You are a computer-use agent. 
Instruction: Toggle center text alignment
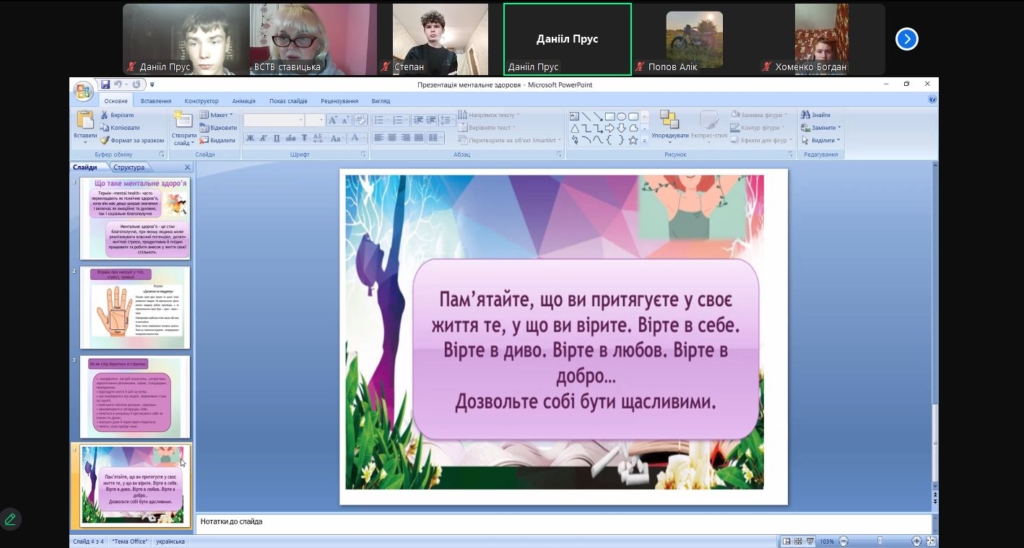[x=392, y=137]
